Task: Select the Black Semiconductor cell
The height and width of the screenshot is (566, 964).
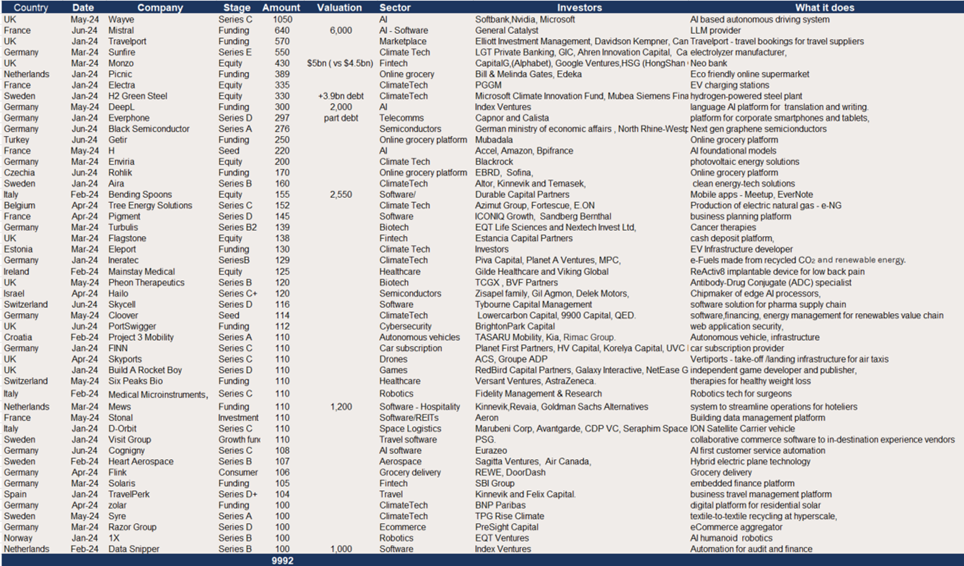Action: click(149, 129)
